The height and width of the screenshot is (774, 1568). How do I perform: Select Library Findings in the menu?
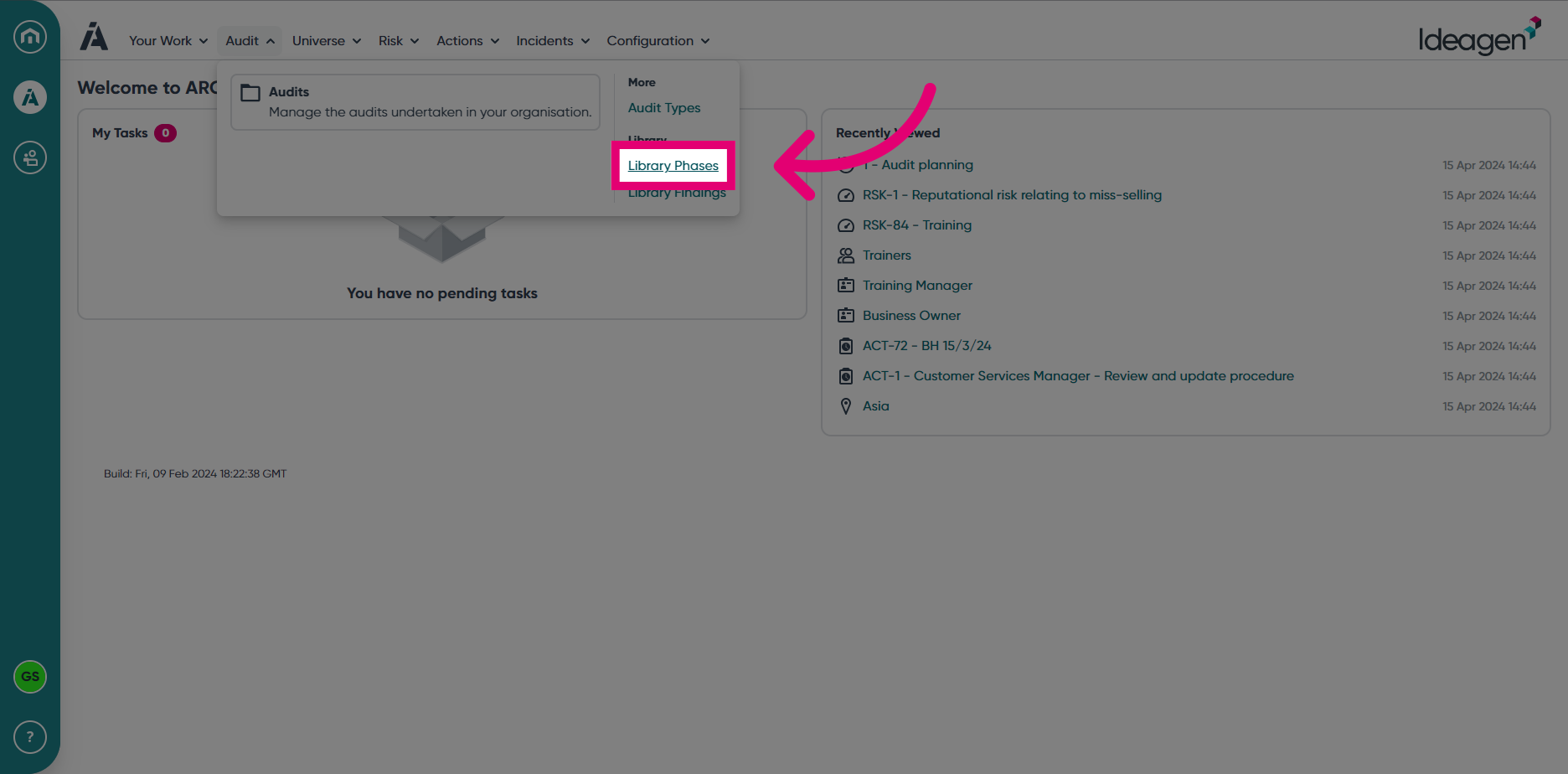(x=677, y=193)
